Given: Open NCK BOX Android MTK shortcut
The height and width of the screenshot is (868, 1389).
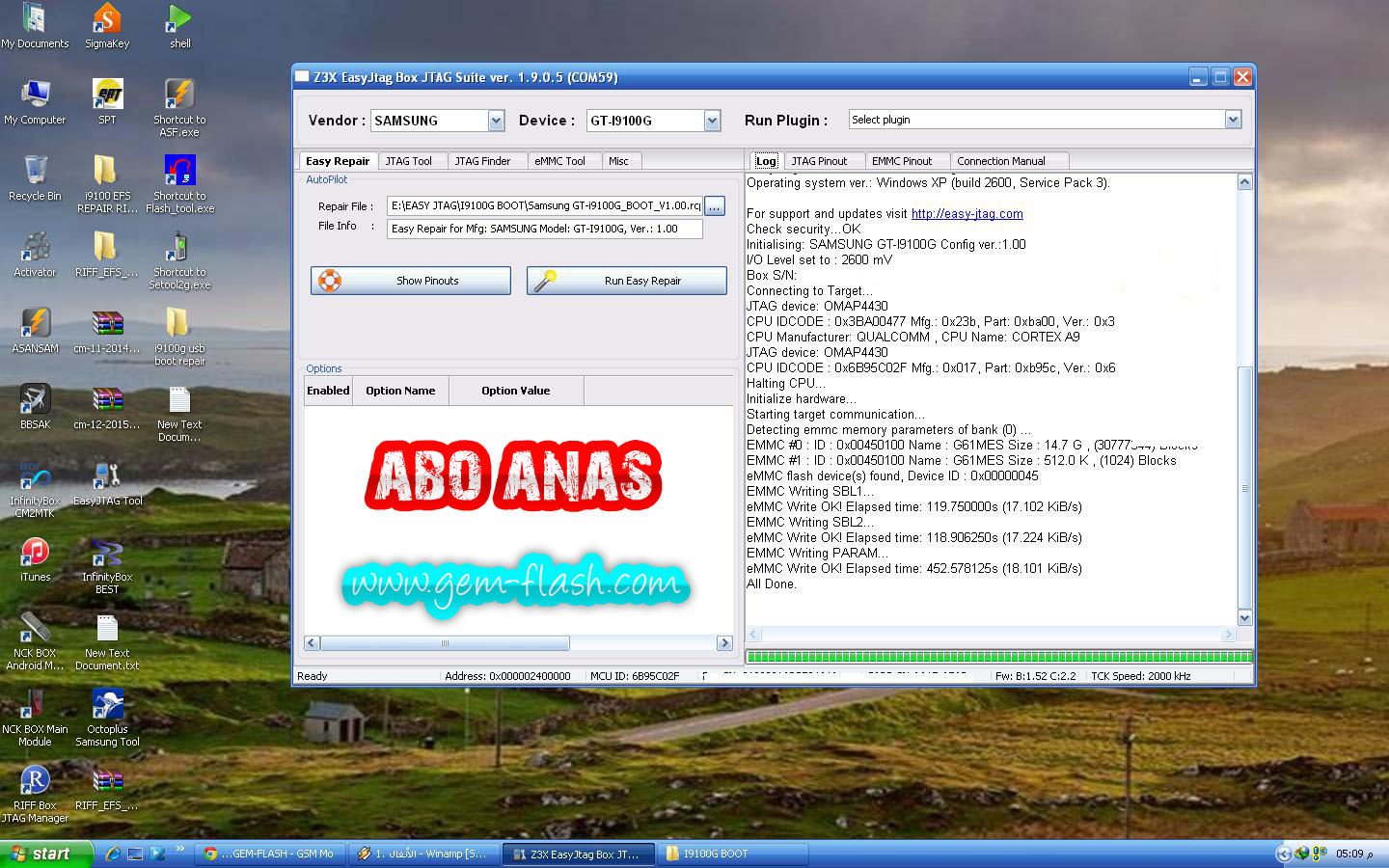Looking at the screenshot, I should (35, 641).
